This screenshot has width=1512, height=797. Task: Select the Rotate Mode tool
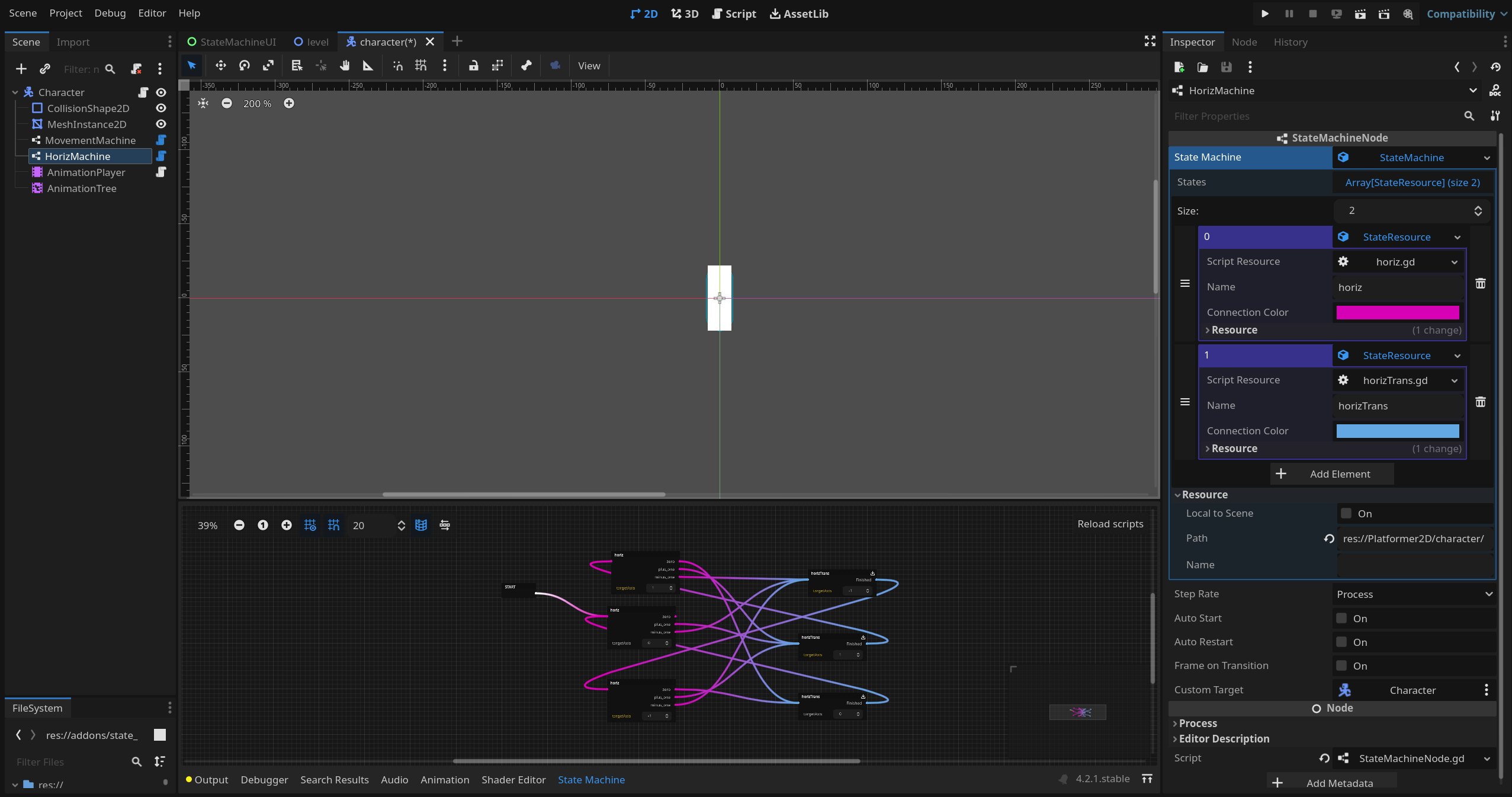coord(244,66)
